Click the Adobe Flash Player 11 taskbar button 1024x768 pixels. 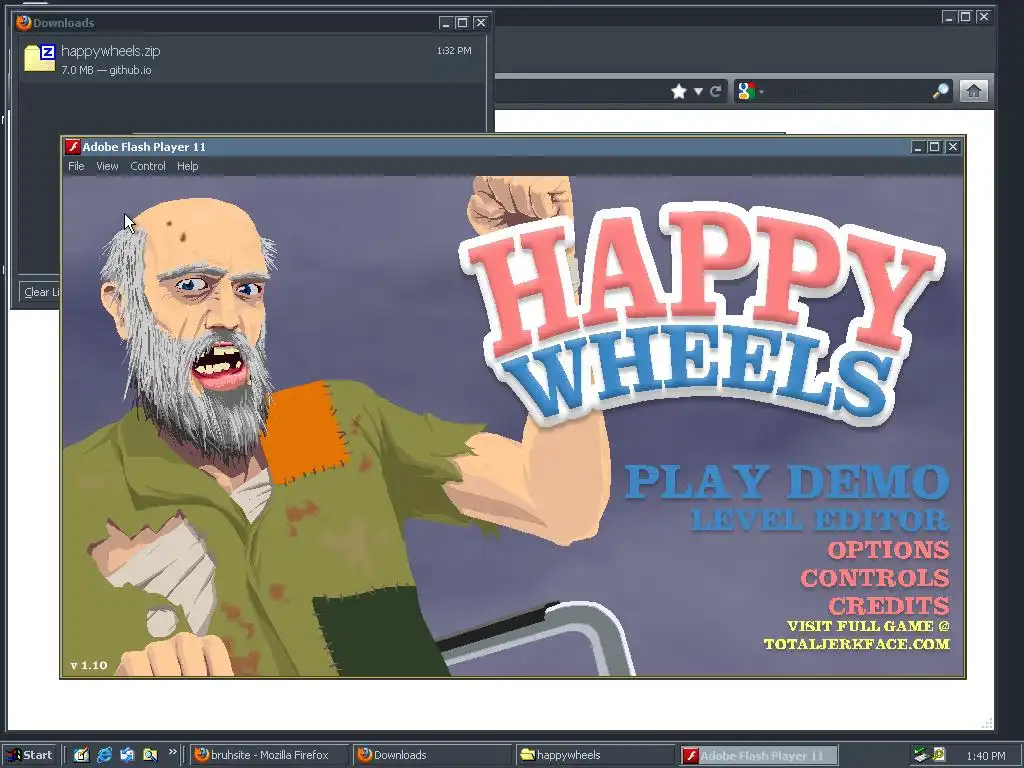click(x=758, y=755)
